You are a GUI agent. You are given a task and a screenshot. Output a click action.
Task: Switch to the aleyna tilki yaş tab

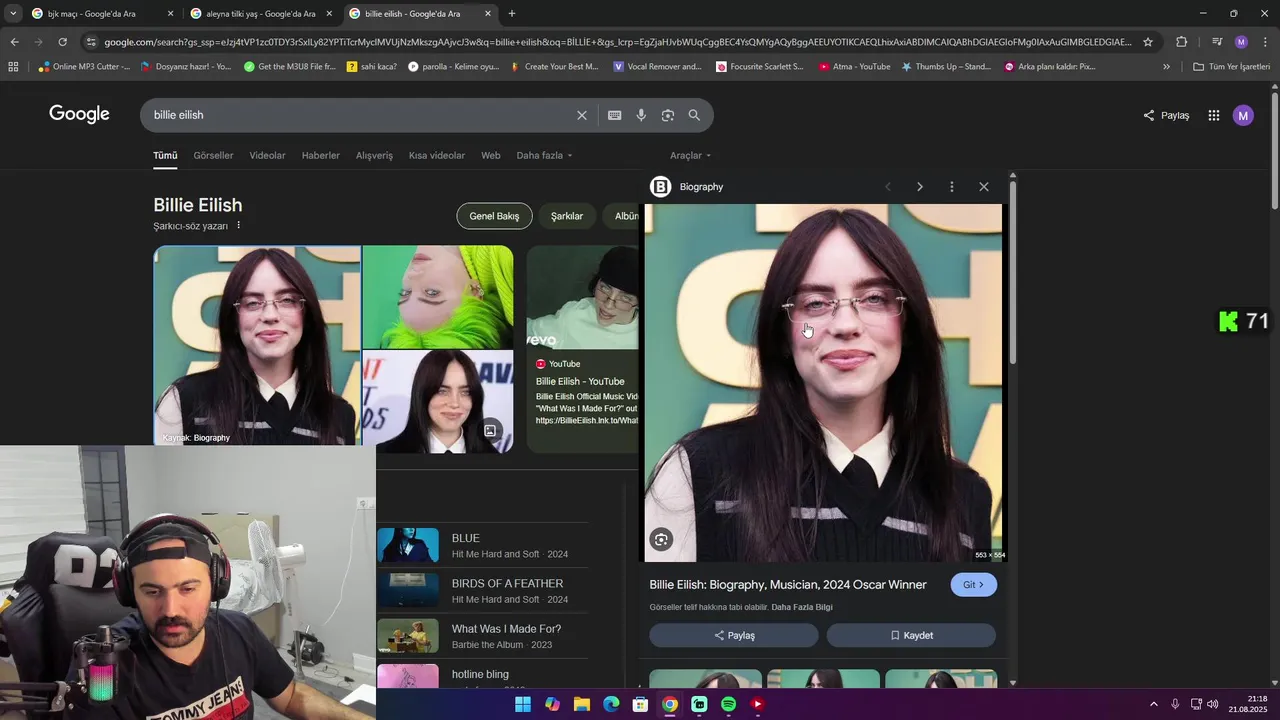click(261, 14)
